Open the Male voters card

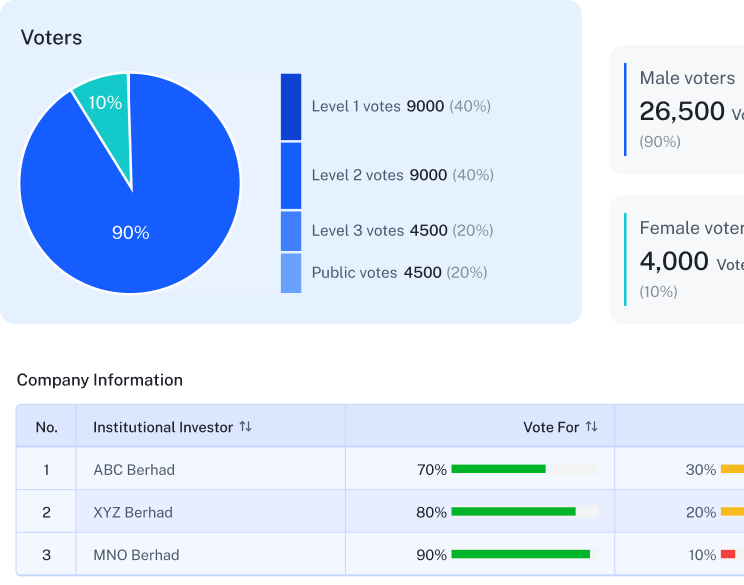tap(680, 109)
